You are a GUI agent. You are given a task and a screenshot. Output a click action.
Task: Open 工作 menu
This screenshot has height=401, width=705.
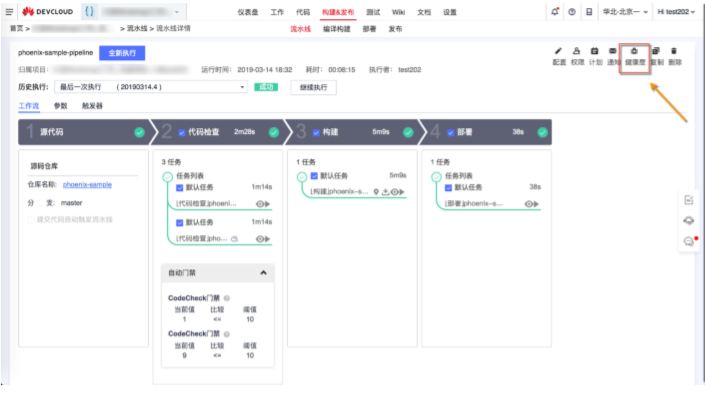[x=277, y=12]
